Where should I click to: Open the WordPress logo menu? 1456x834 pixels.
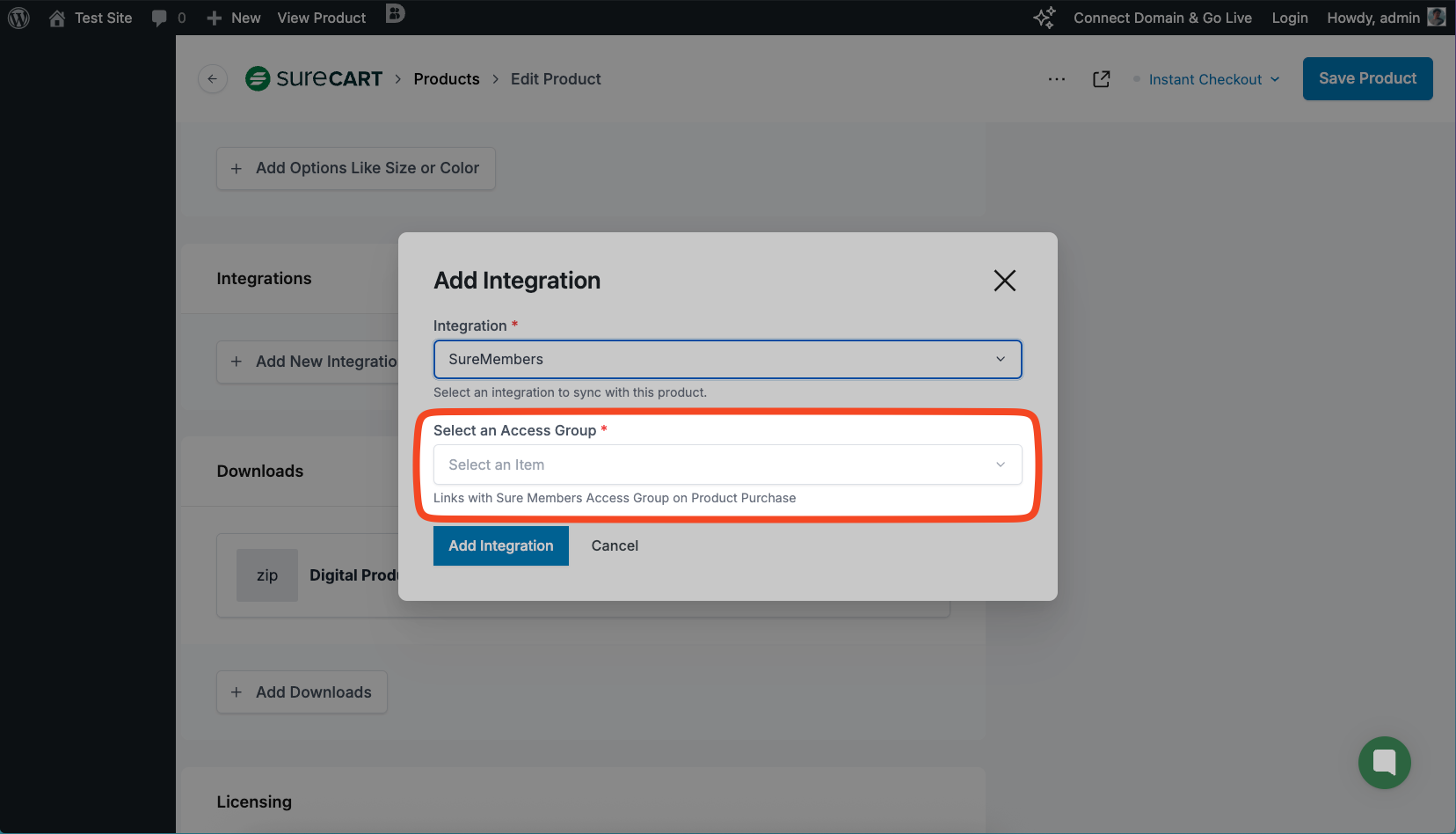[18, 18]
